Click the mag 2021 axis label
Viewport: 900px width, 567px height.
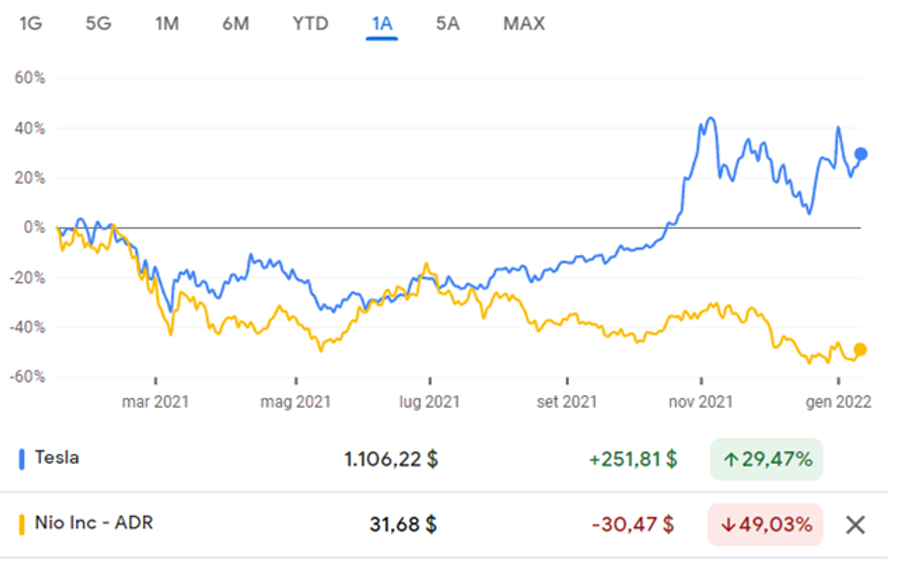tap(296, 402)
